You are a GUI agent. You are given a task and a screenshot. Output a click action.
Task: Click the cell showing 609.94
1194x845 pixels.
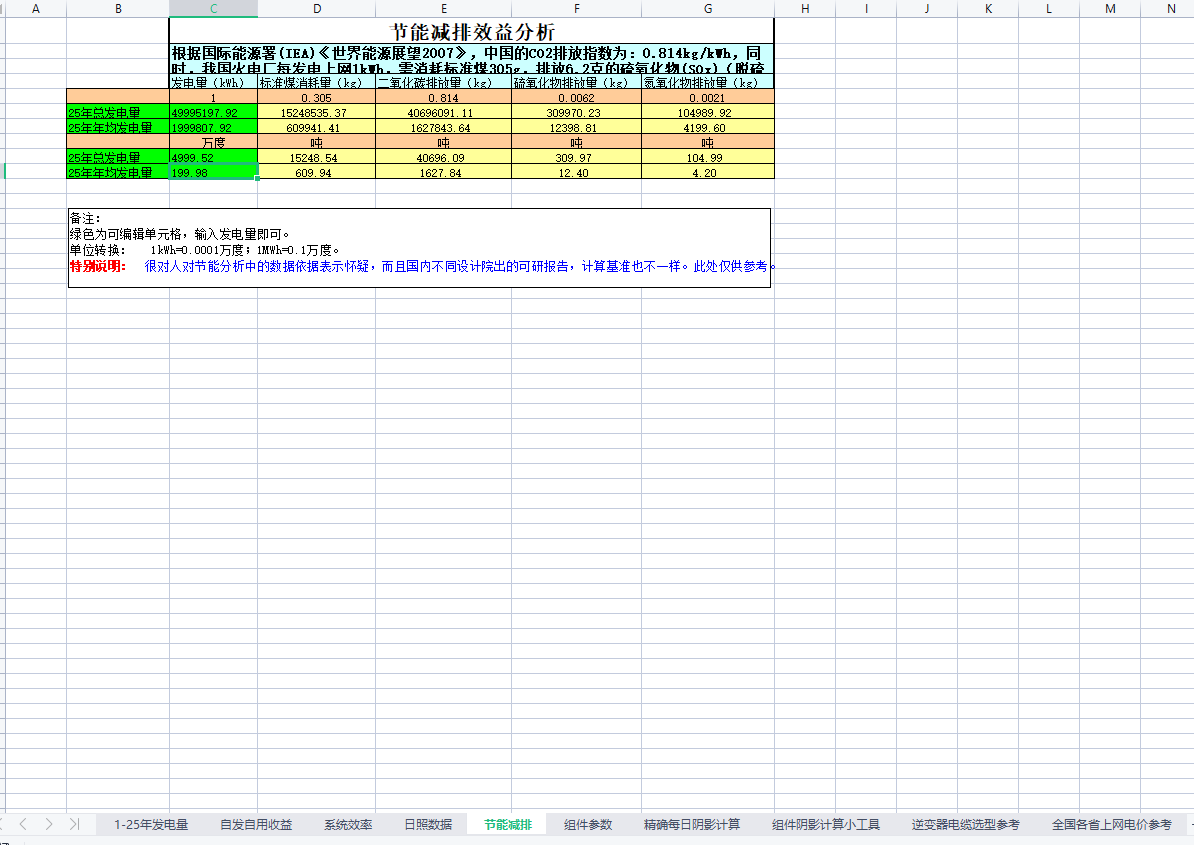(x=317, y=172)
